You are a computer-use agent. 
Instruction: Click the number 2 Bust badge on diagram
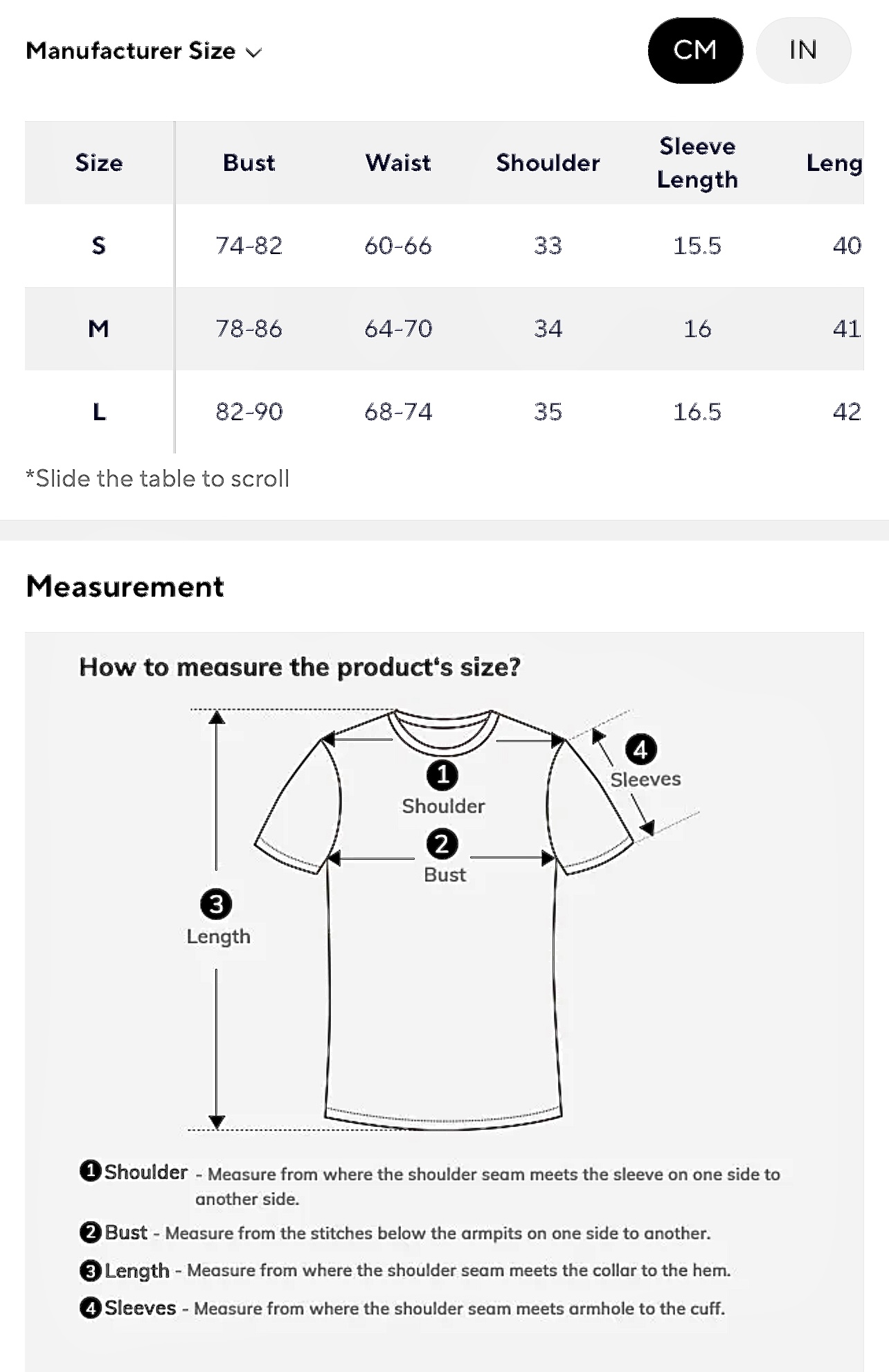[442, 845]
